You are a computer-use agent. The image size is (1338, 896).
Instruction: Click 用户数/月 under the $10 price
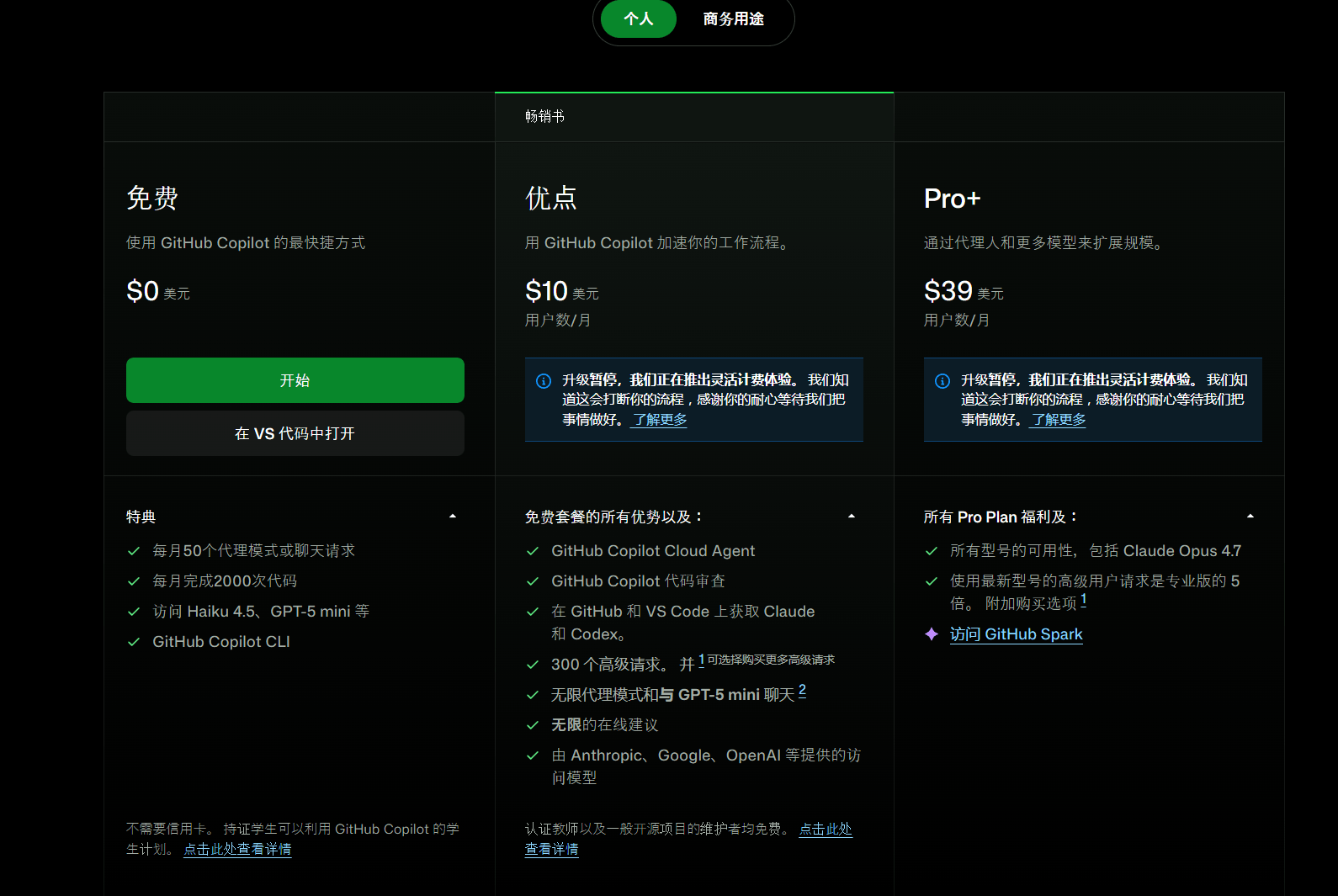tap(558, 320)
